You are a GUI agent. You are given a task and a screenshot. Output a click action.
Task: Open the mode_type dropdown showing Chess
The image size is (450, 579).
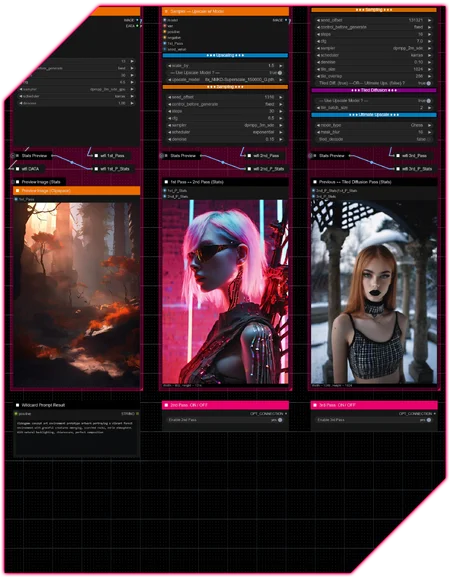pyautogui.click(x=374, y=125)
